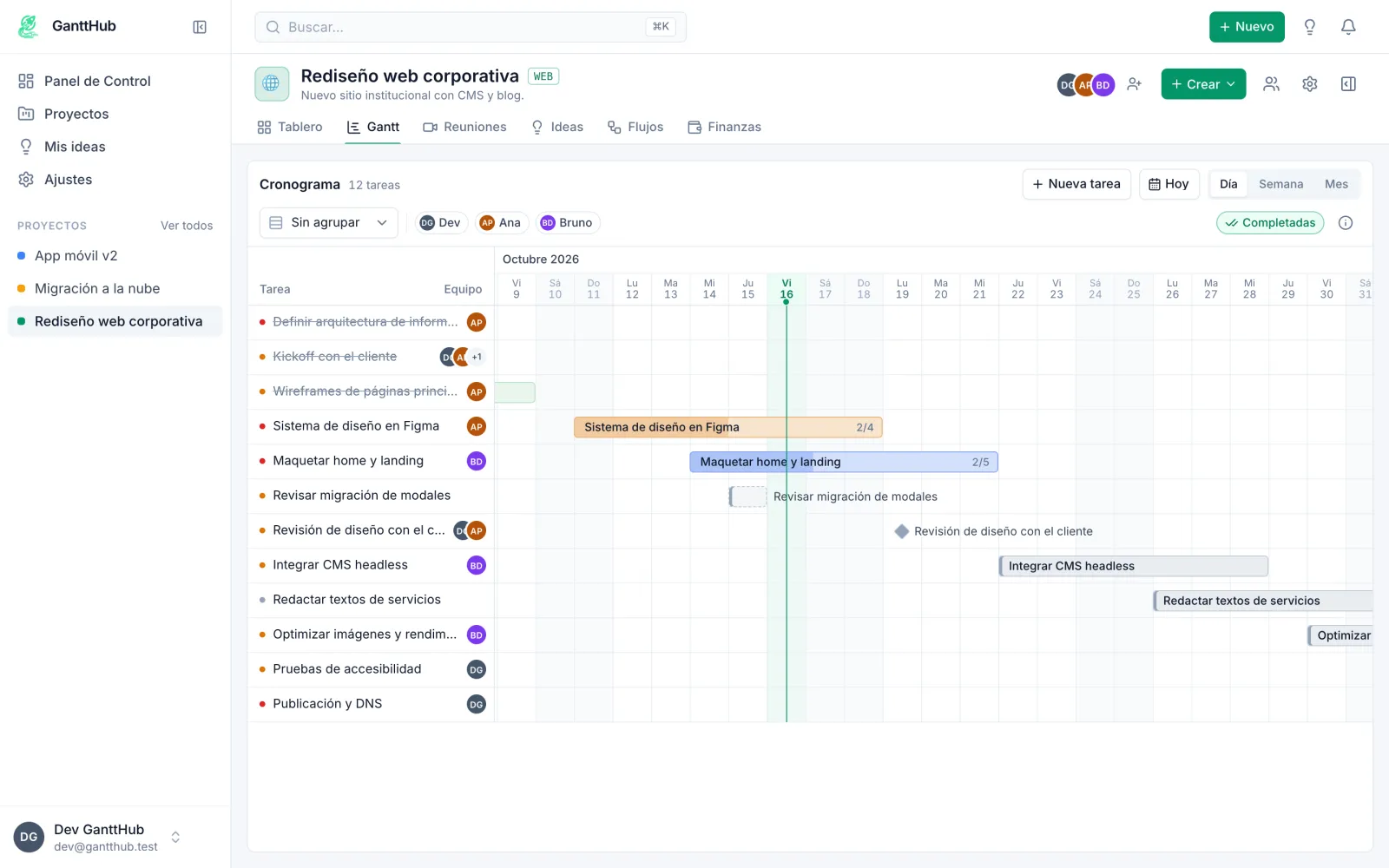Toggle the Completadas filter
Viewport: 1389px width, 868px height.
[1270, 223]
